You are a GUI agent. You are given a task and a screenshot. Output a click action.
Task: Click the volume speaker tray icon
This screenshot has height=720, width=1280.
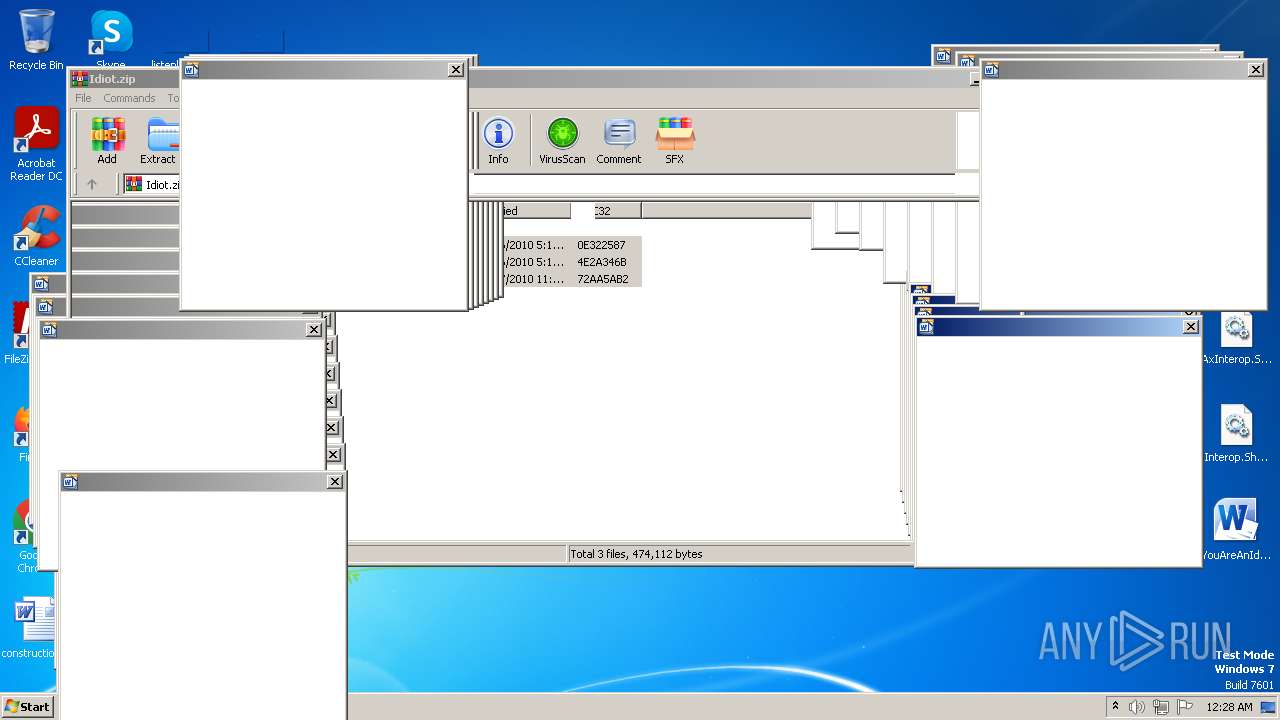tap(1137, 707)
